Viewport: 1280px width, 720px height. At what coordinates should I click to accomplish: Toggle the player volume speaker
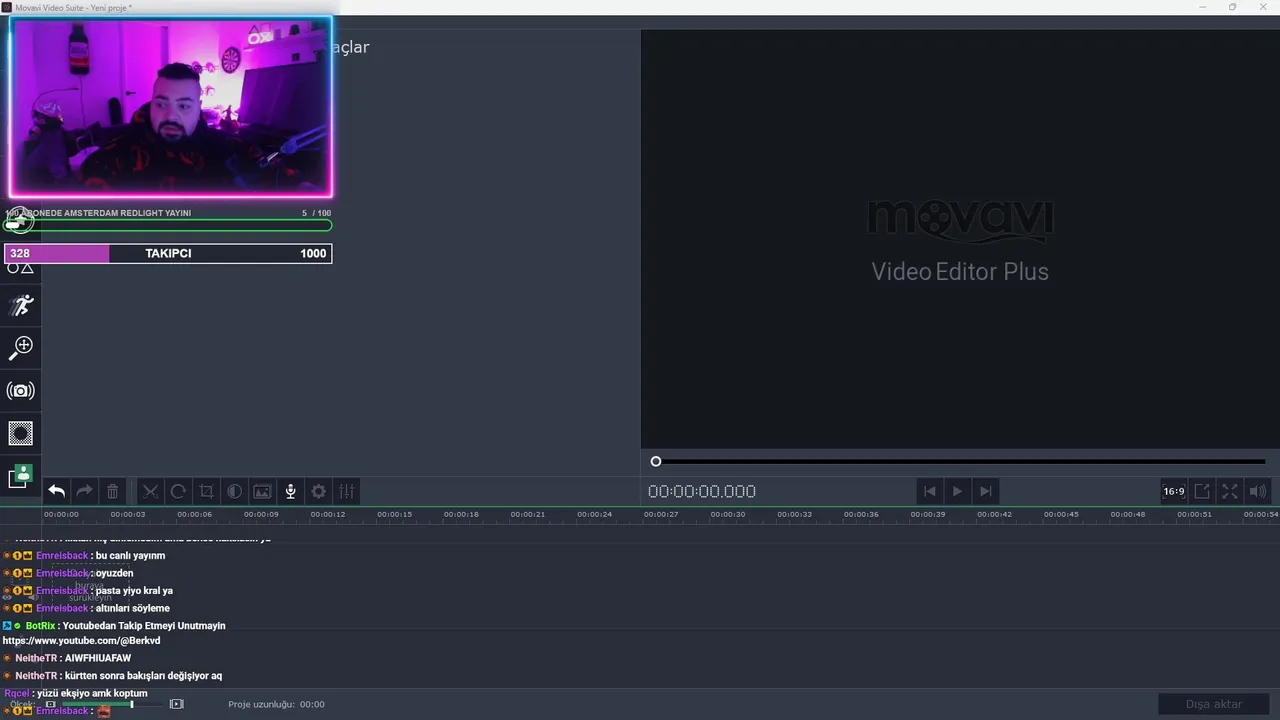[x=1258, y=491]
